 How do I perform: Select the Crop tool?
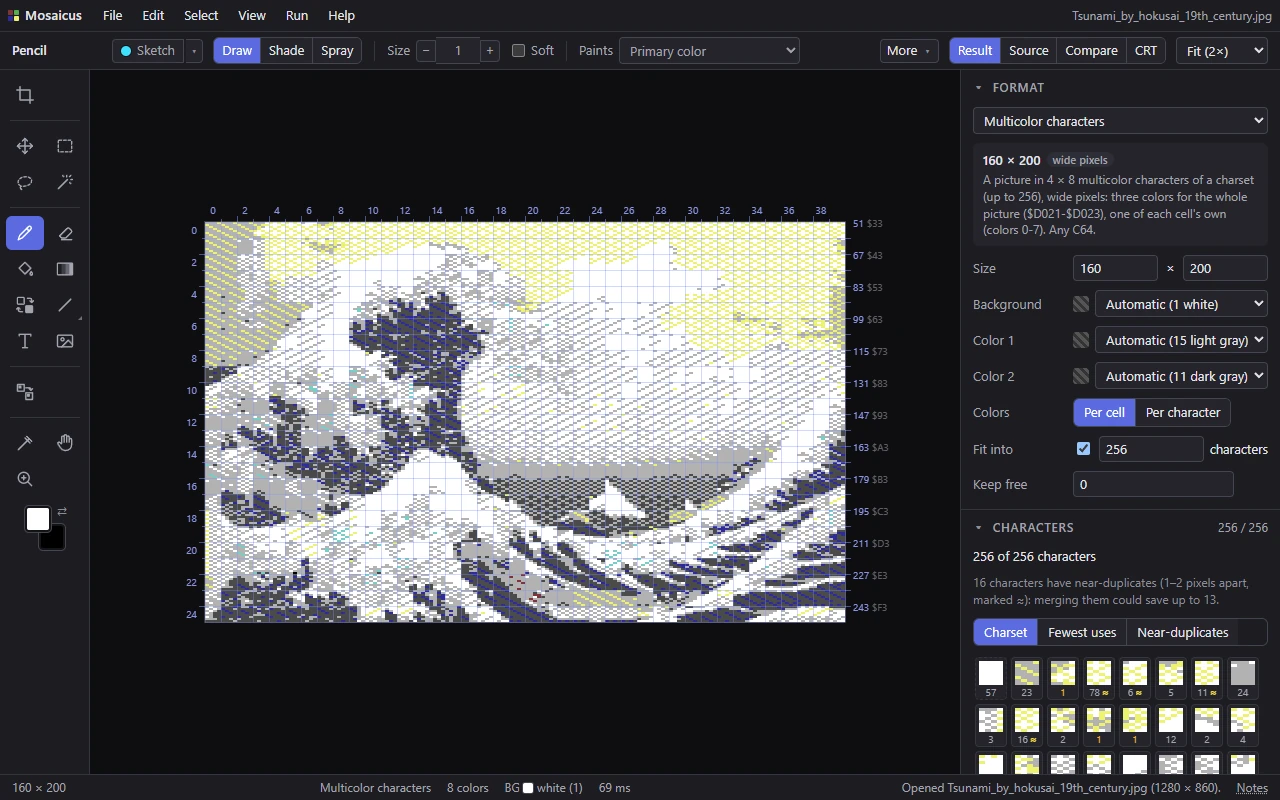[x=25, y=95]
